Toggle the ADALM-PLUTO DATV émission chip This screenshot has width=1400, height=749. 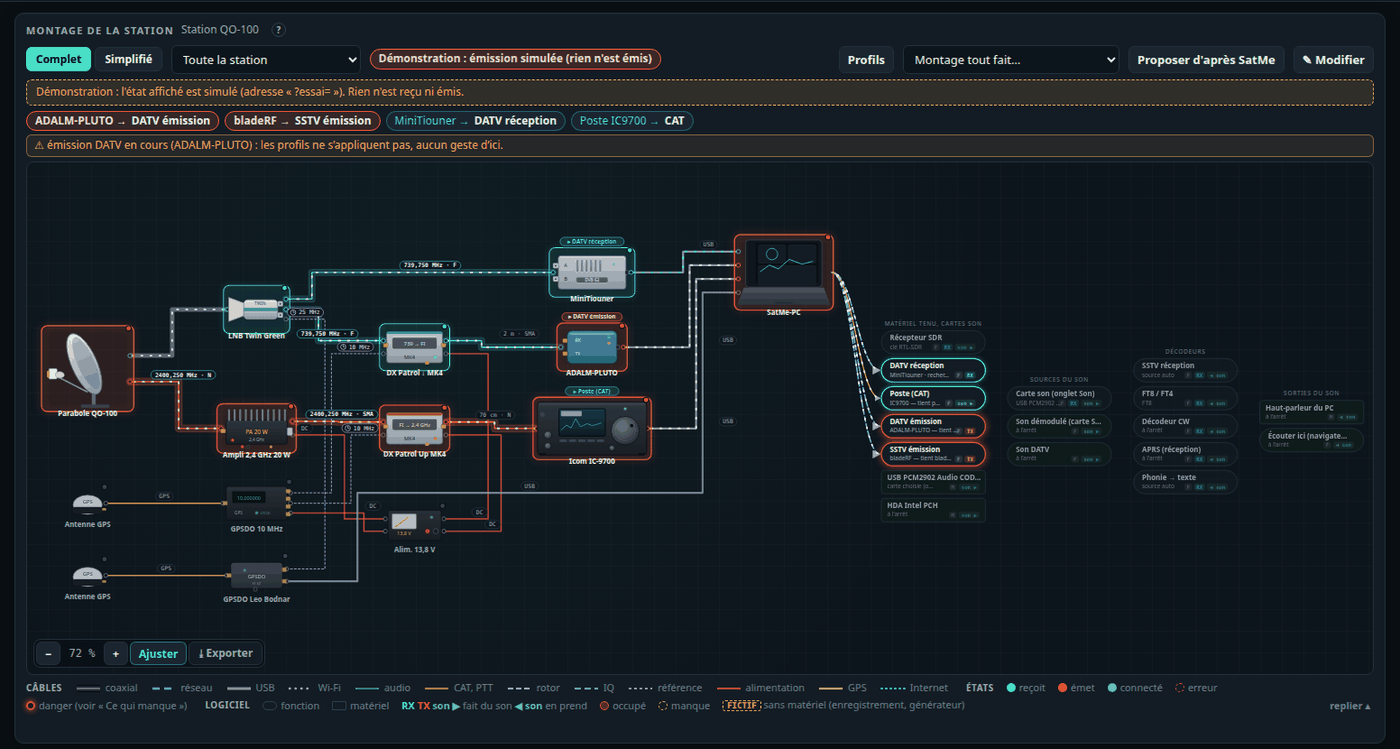[x=123, y=121]
